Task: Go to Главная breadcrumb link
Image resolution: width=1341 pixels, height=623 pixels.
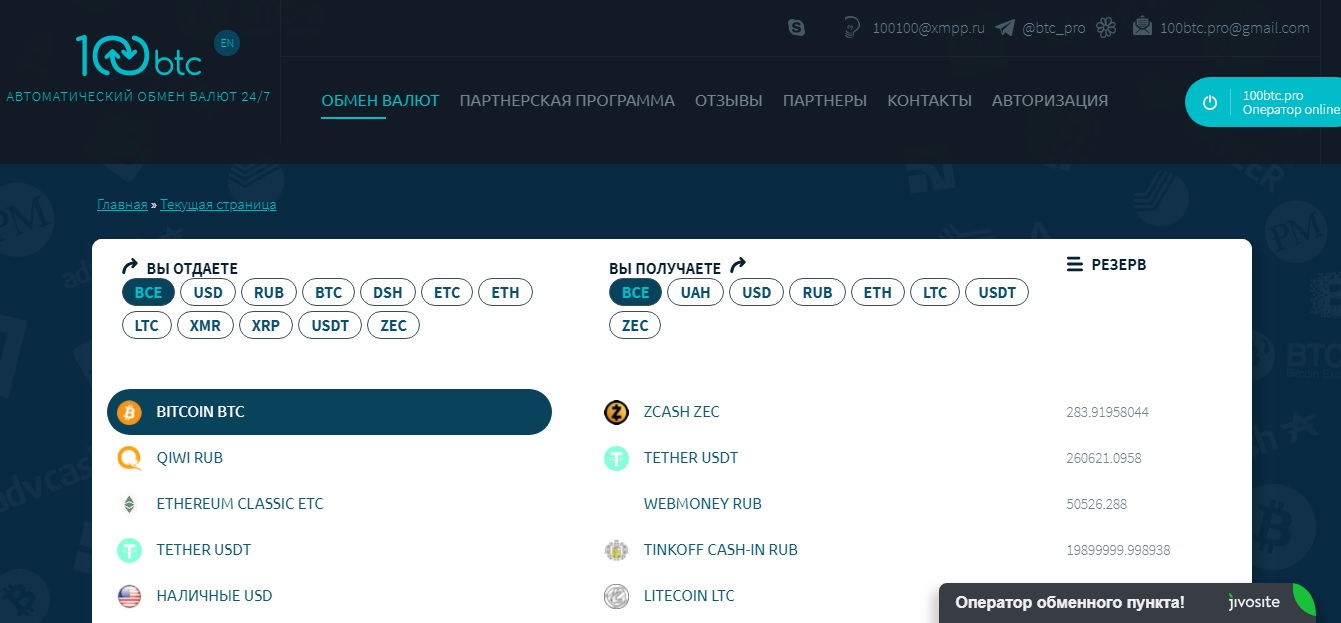Action: click(x=122, y=205)
